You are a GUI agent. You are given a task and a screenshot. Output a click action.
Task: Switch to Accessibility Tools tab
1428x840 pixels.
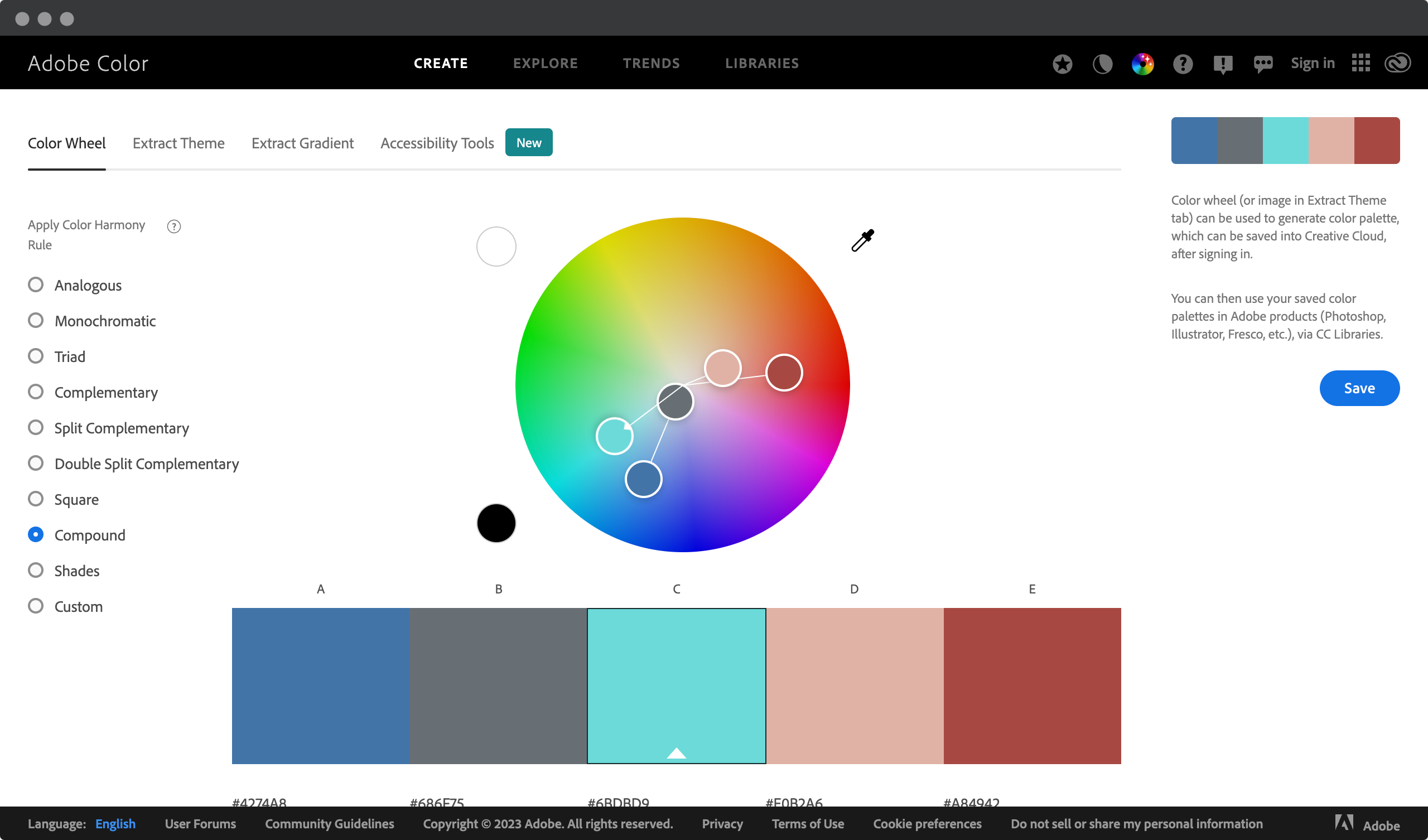click(437, 142)
